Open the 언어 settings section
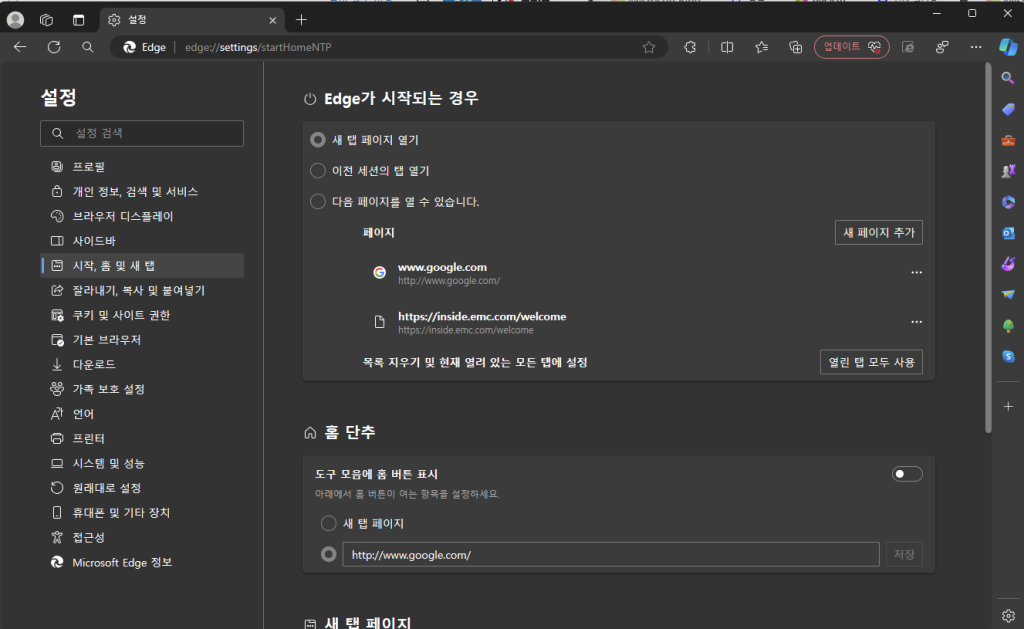Viewport: 1024px width, 629px height. point(142,414)
